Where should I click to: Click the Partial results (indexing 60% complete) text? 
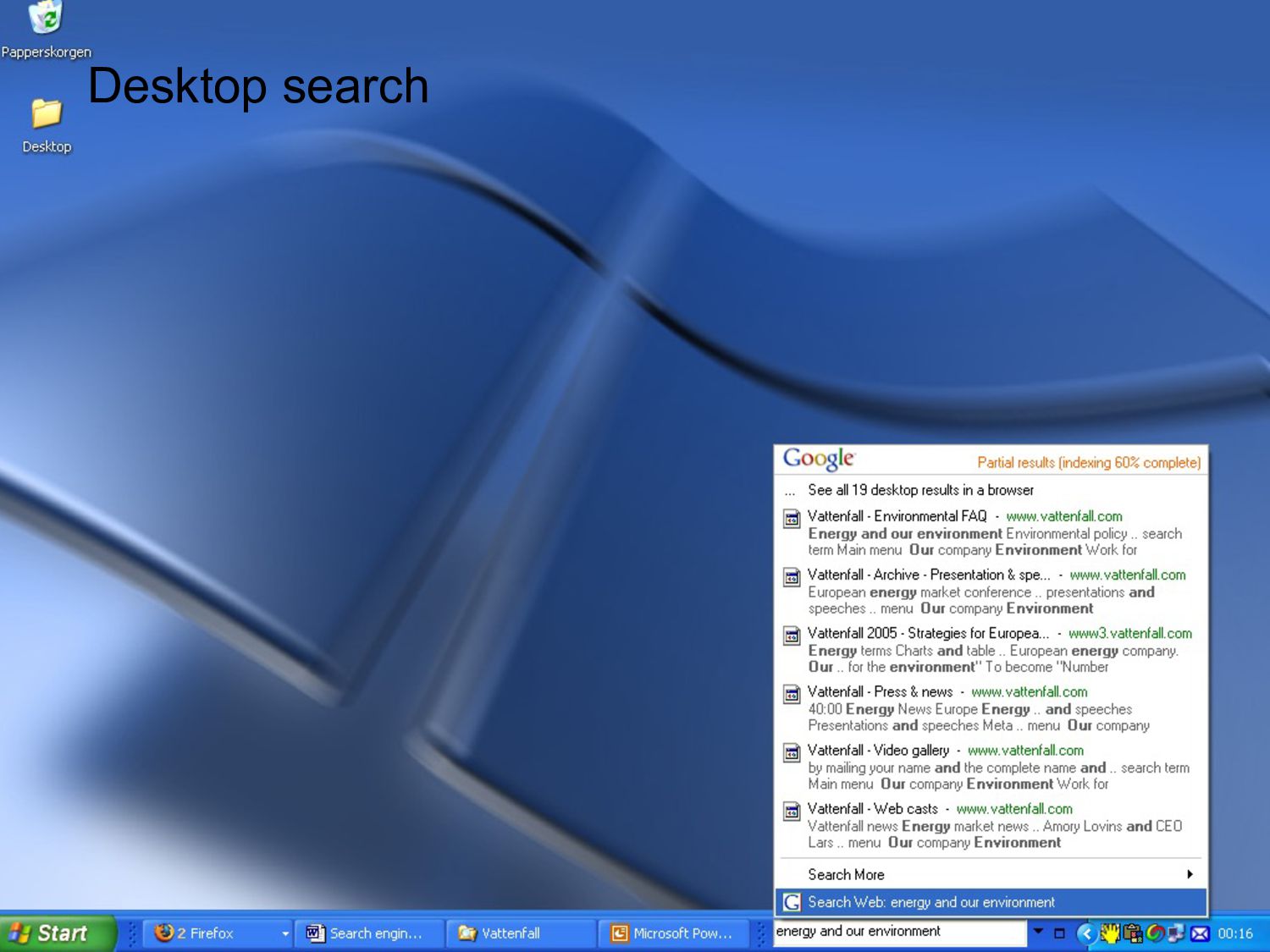pyautogui.click(x=1089, y=463)
